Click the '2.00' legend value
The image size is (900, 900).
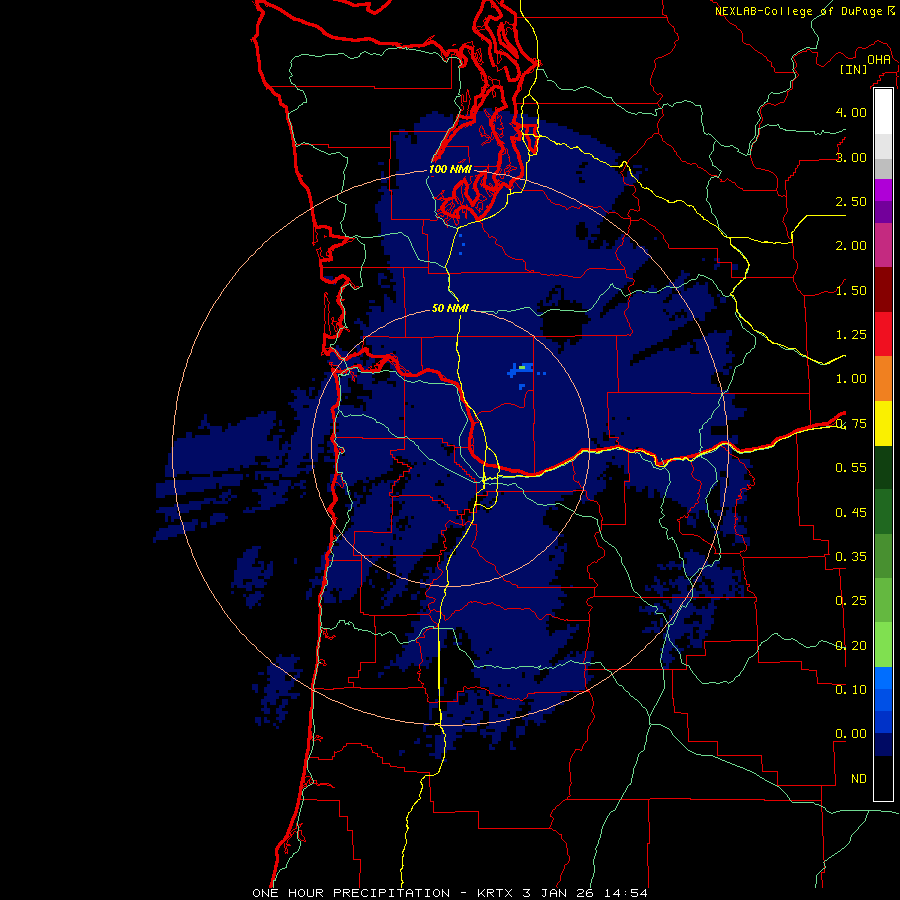851,246
